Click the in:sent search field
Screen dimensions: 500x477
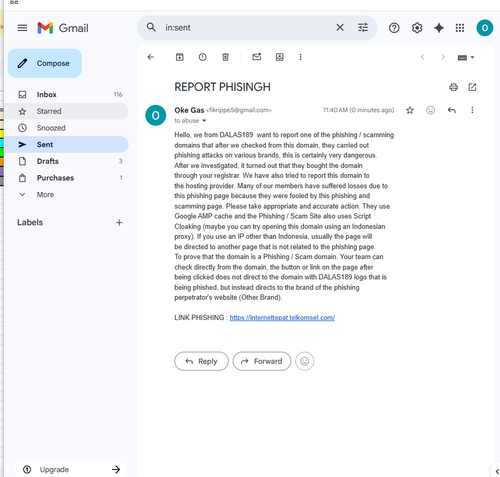click(x=247, y=28)
